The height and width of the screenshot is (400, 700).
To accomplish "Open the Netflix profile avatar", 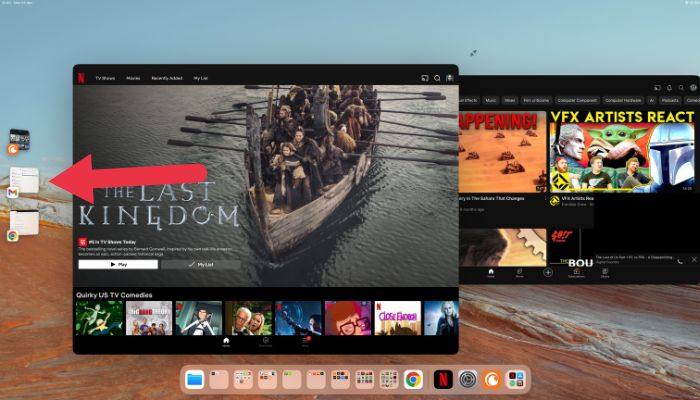I will (x=450, y=78).
